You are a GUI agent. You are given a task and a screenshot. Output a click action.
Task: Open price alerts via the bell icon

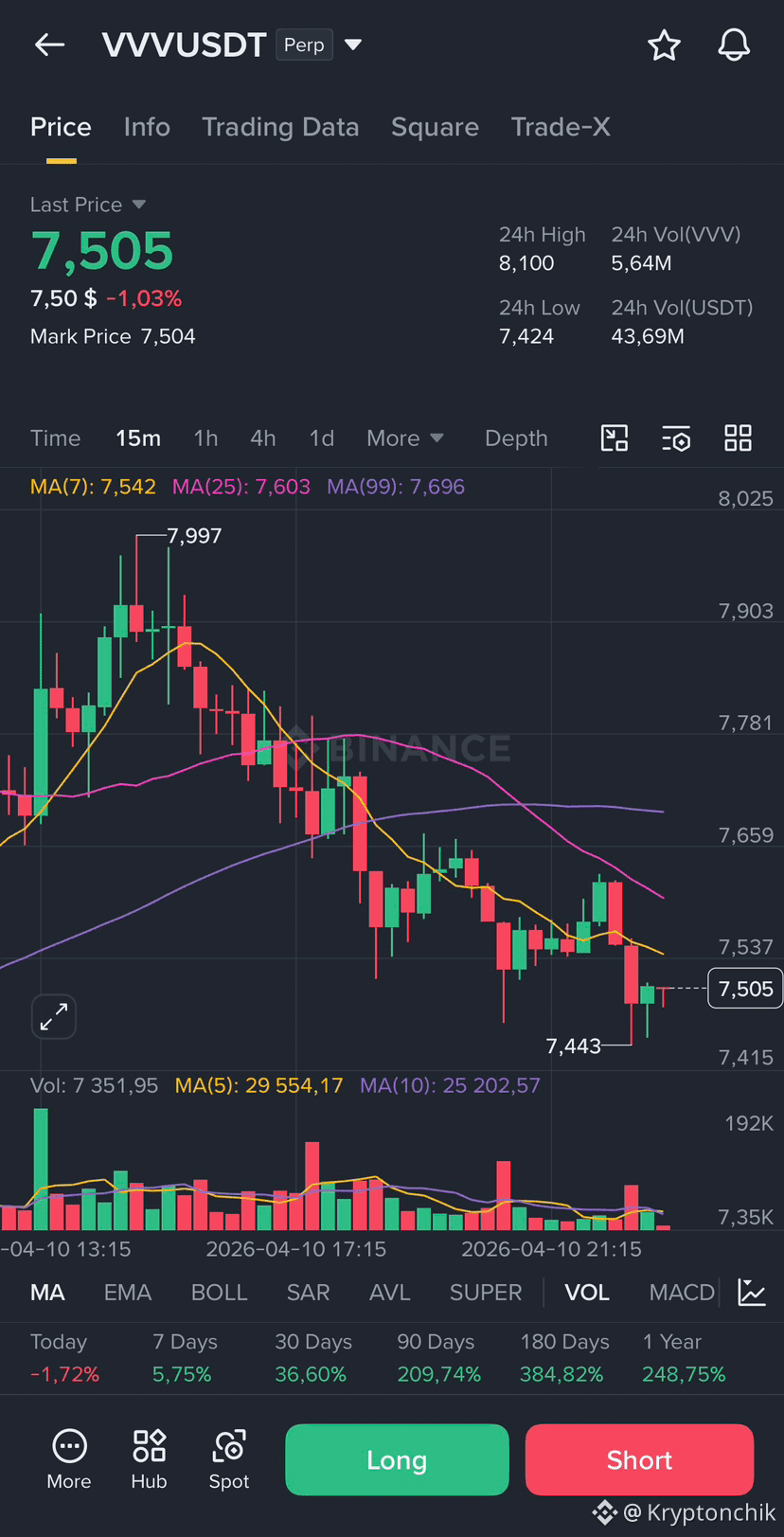pyautogui.click(x=734, y=45)
